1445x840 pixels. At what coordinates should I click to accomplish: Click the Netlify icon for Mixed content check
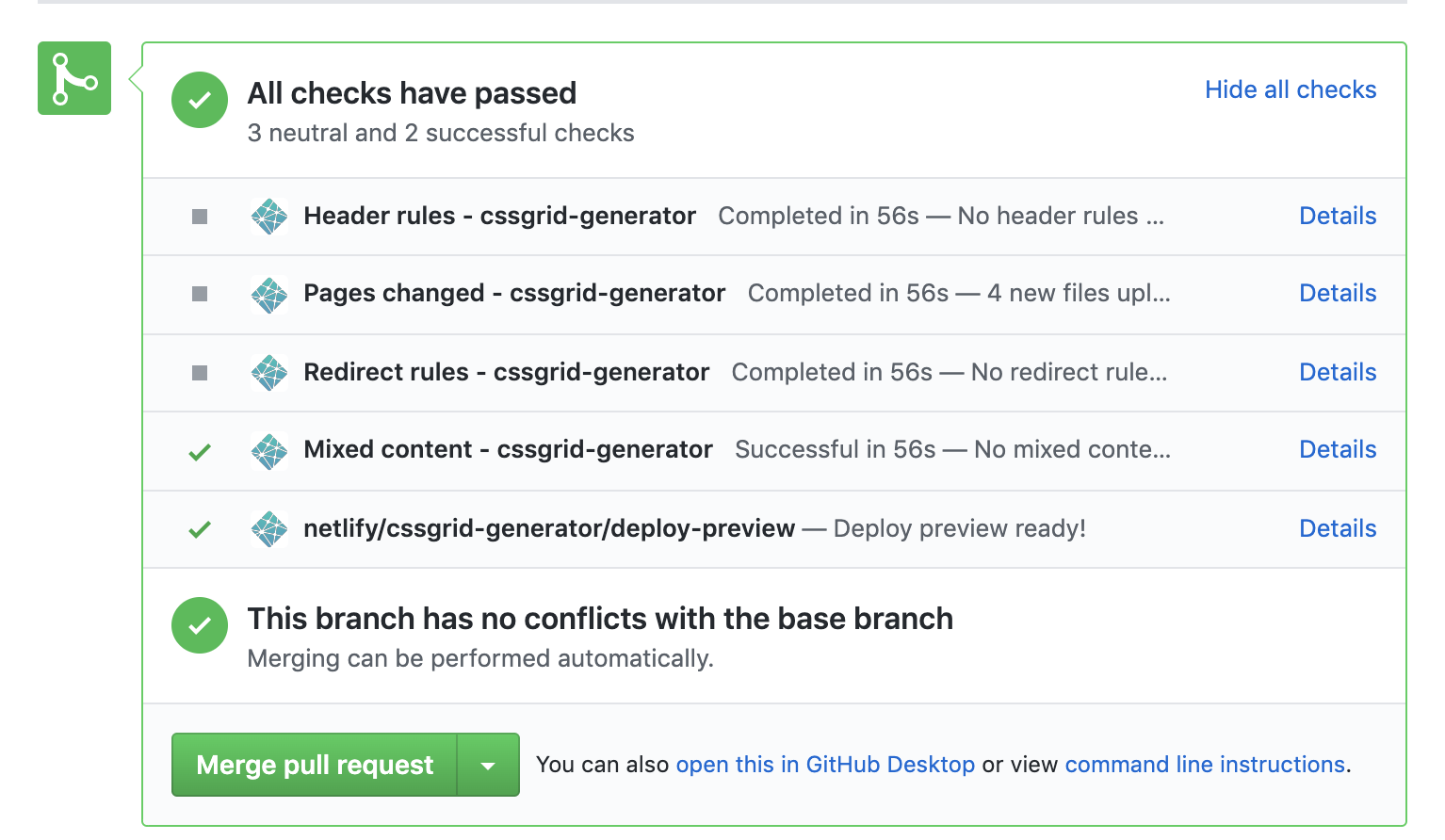pos(269,451)
